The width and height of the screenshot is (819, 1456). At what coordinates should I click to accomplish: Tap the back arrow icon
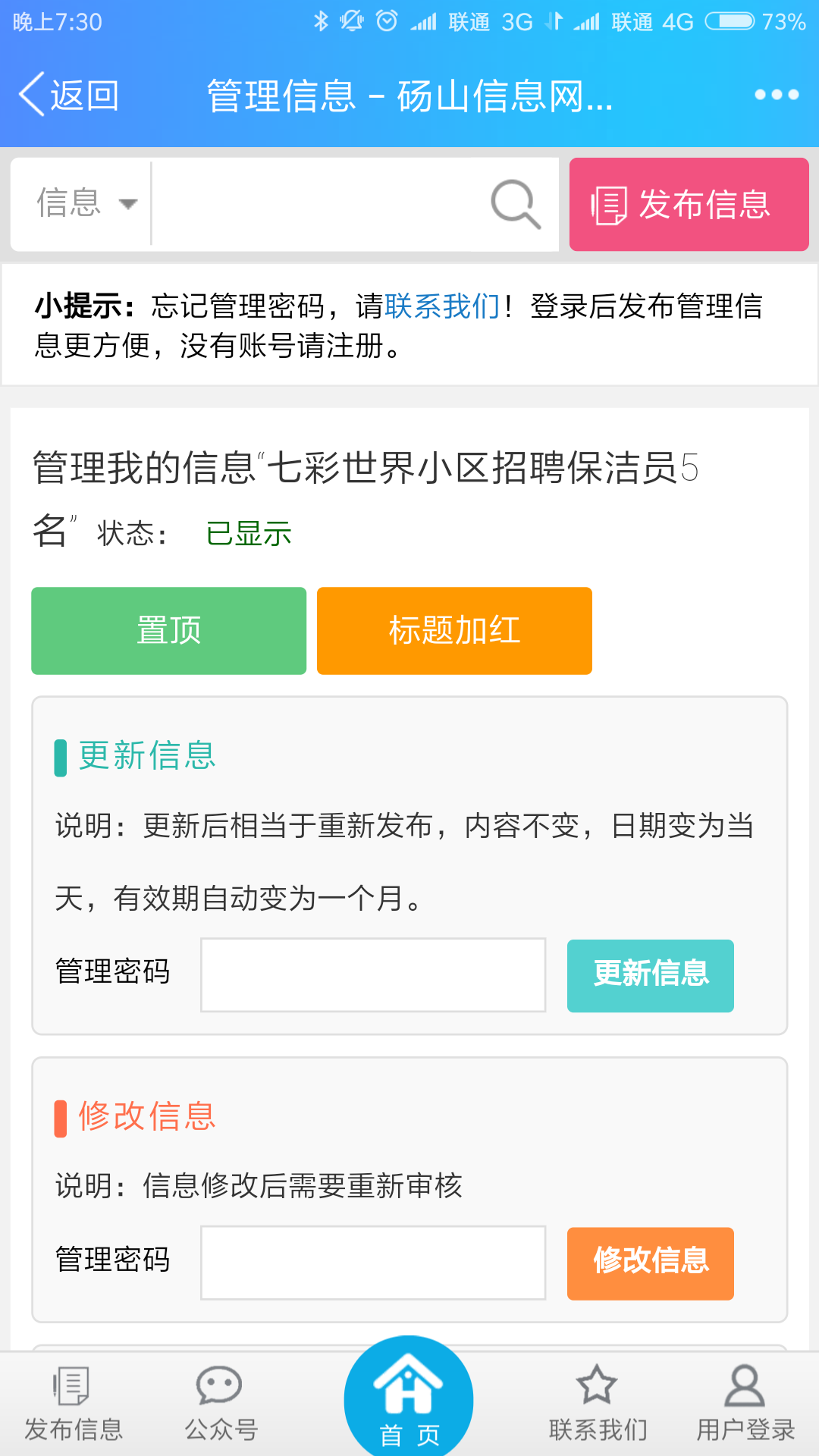32,95
